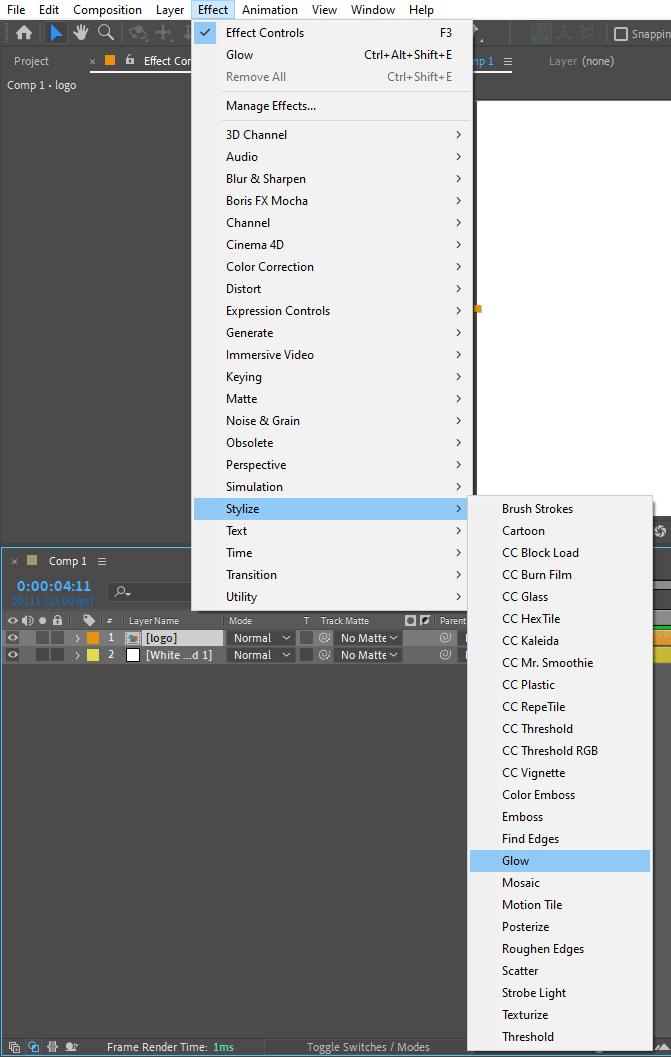Open Track Matte dropdown for White Solid layer
This screenshot has width=671, height=1057.
tap(368, 655)
